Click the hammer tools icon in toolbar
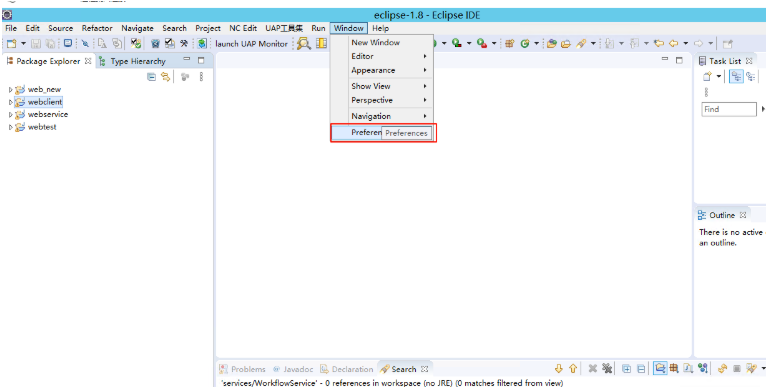The height and width of the screenshot is (388, 770). coord(184,44)
